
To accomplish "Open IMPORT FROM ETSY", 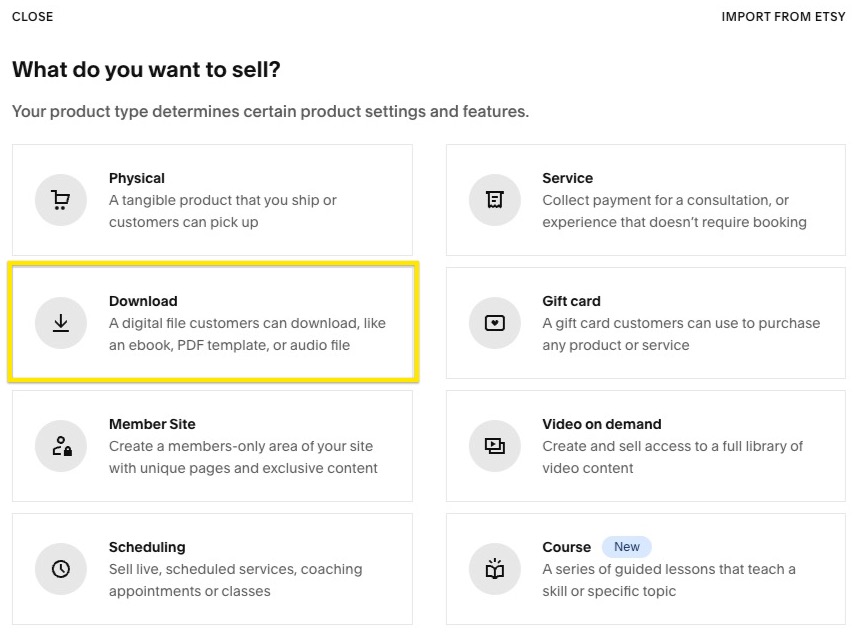I will click(x=784, y=16).
